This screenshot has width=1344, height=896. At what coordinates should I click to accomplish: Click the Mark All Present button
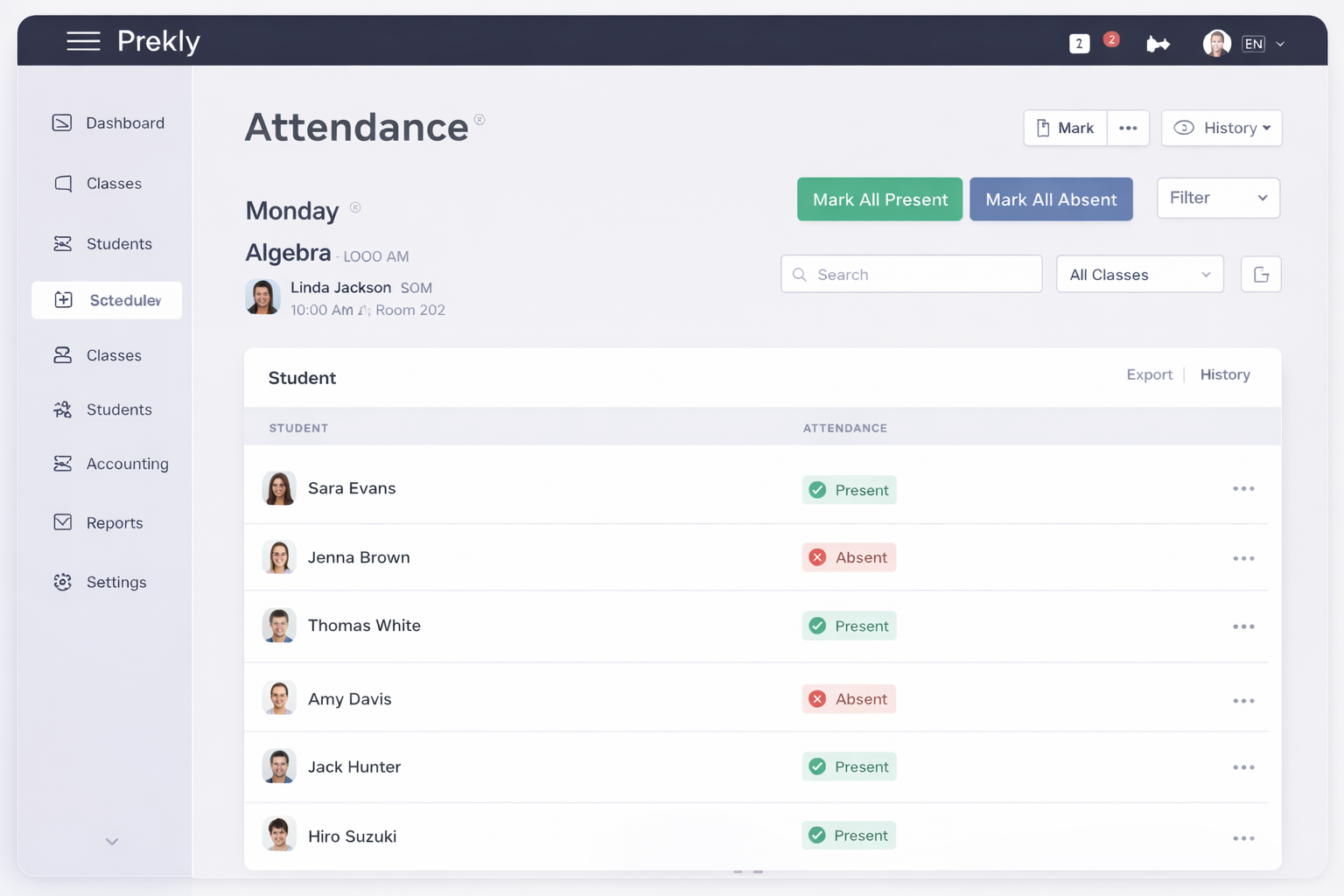[x=879, y=199]
